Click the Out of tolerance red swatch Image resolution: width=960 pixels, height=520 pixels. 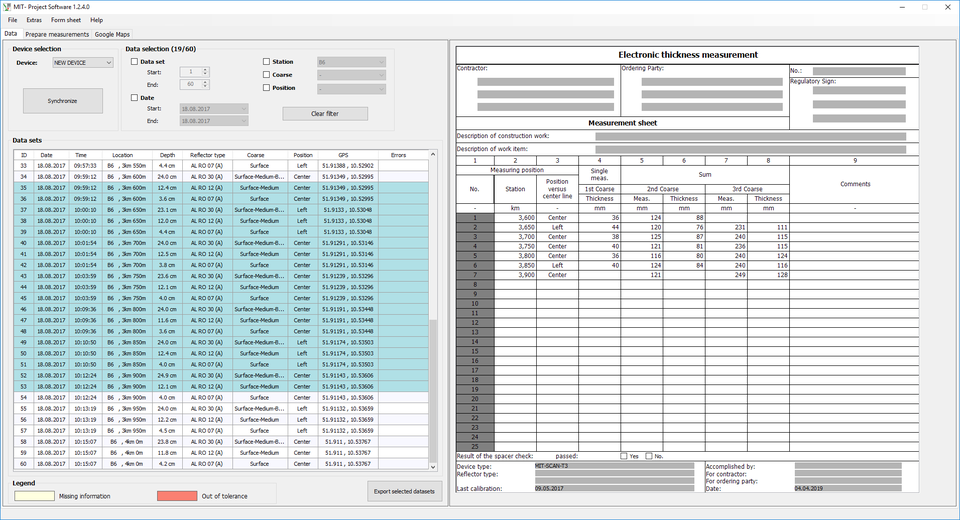click(177, 496)
